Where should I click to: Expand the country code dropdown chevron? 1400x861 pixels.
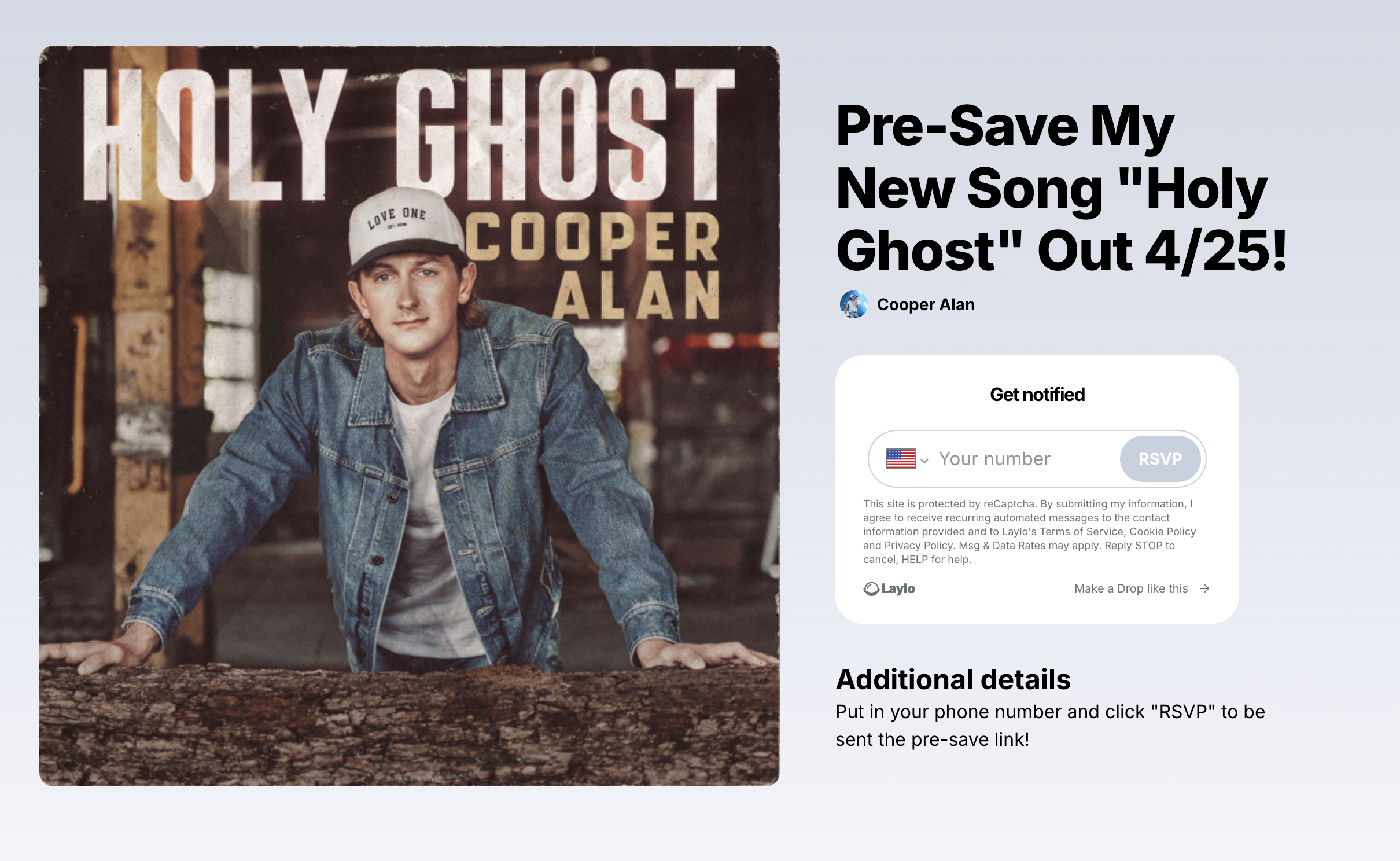(x=924, y=461)
